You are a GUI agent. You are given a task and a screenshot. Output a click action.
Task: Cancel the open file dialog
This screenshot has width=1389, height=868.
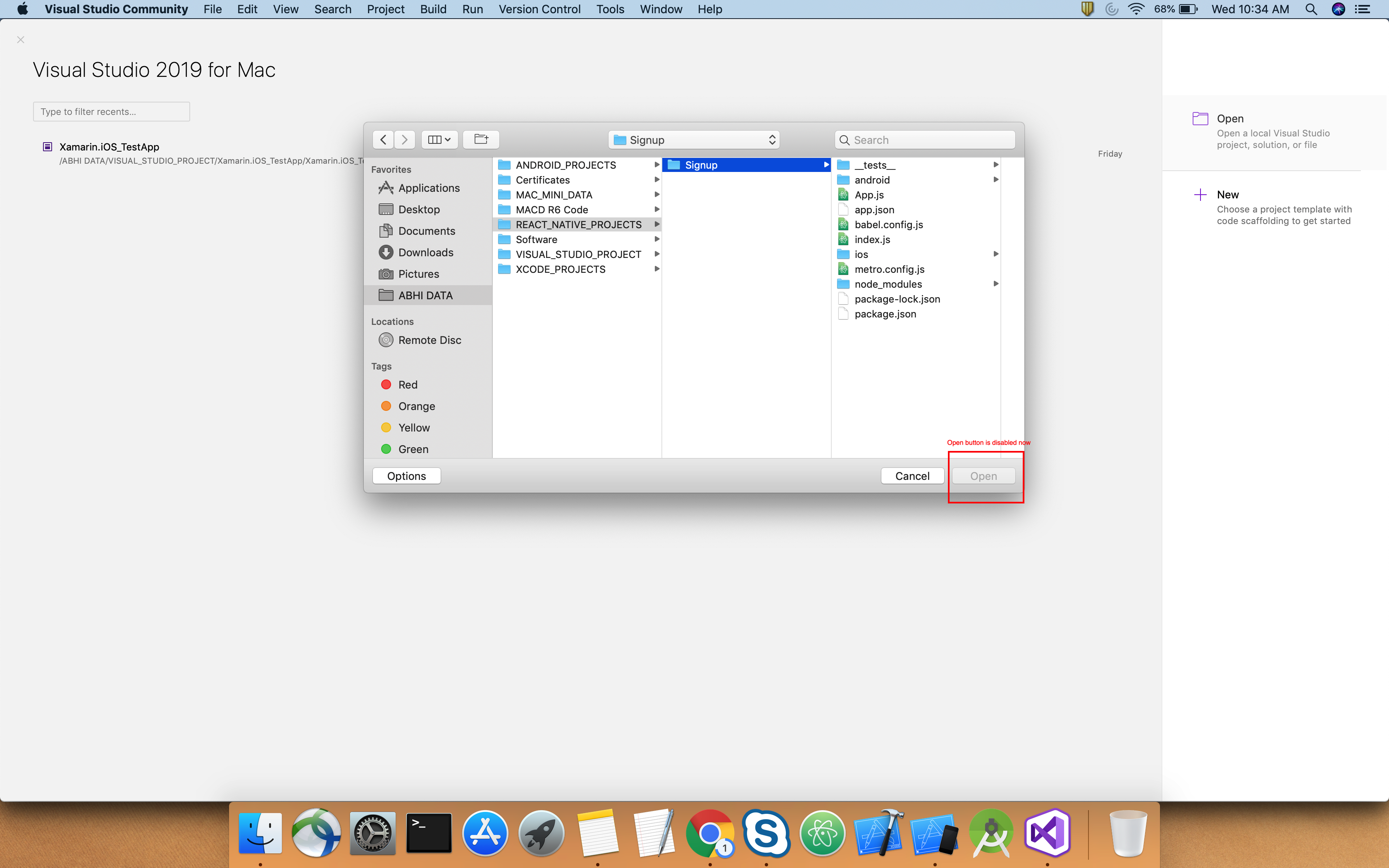point(912,476)
